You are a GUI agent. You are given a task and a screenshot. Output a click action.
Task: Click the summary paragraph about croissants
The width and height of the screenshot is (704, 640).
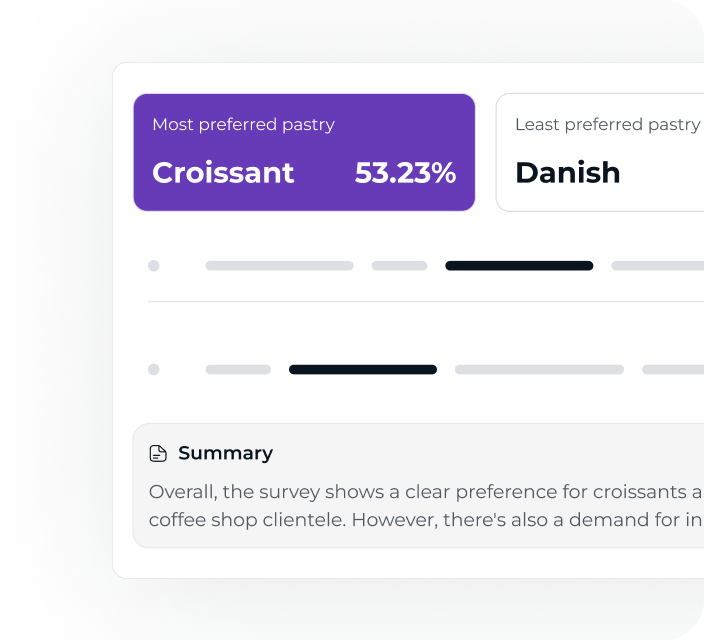425,506
